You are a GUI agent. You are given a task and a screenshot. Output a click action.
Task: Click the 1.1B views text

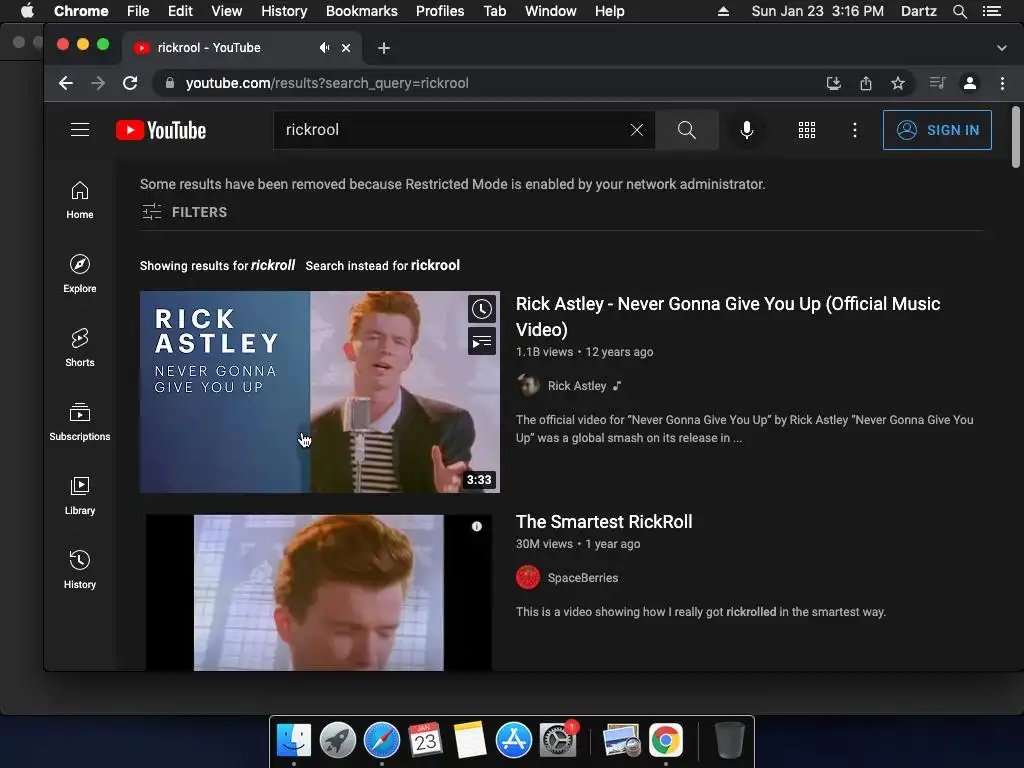[x=545, y=351]
